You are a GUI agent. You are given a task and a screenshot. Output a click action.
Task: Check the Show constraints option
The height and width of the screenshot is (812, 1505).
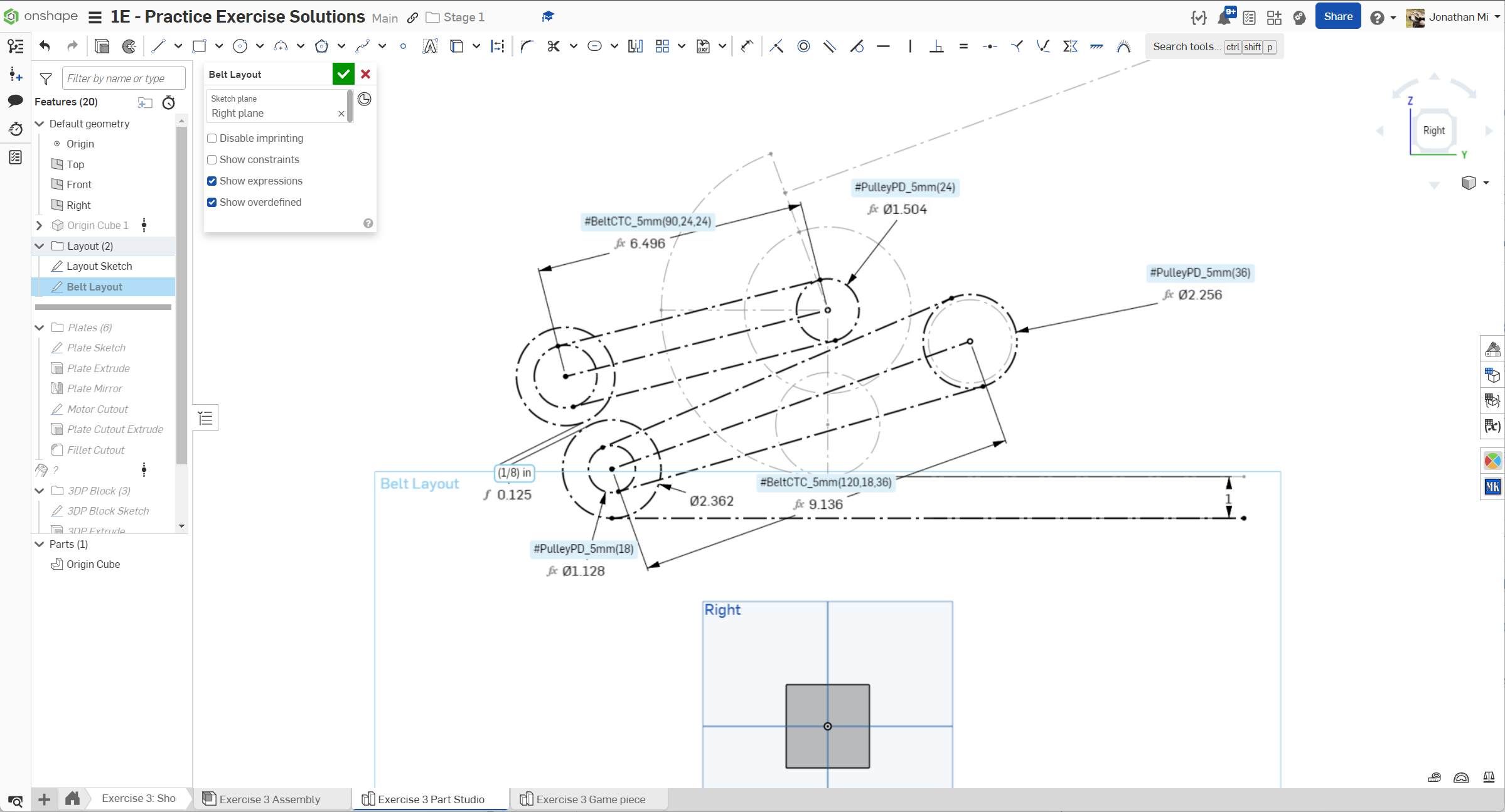pos(212,159)
